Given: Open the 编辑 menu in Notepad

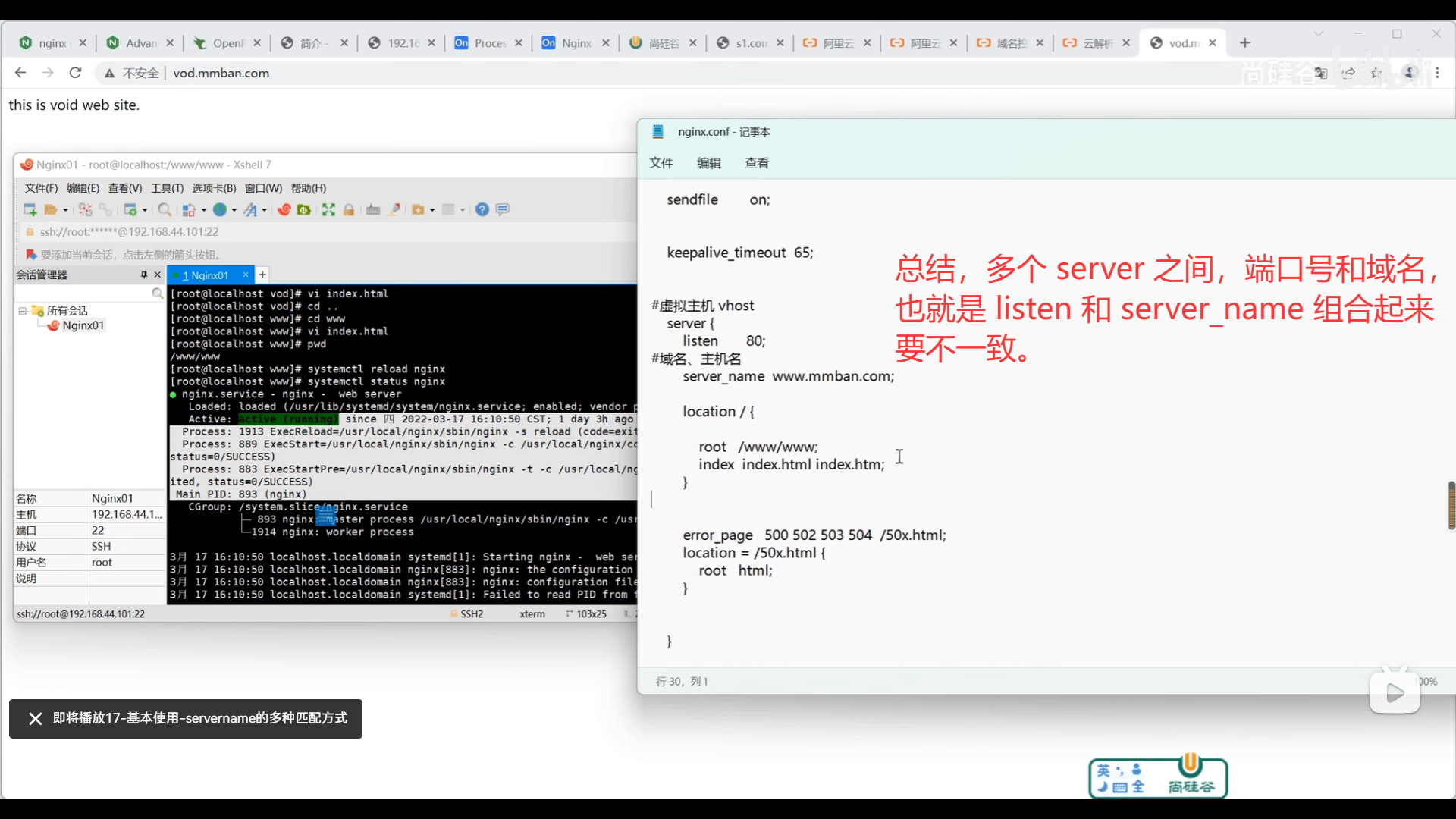Looking at the screenshot, I should [x=708, y=163].
